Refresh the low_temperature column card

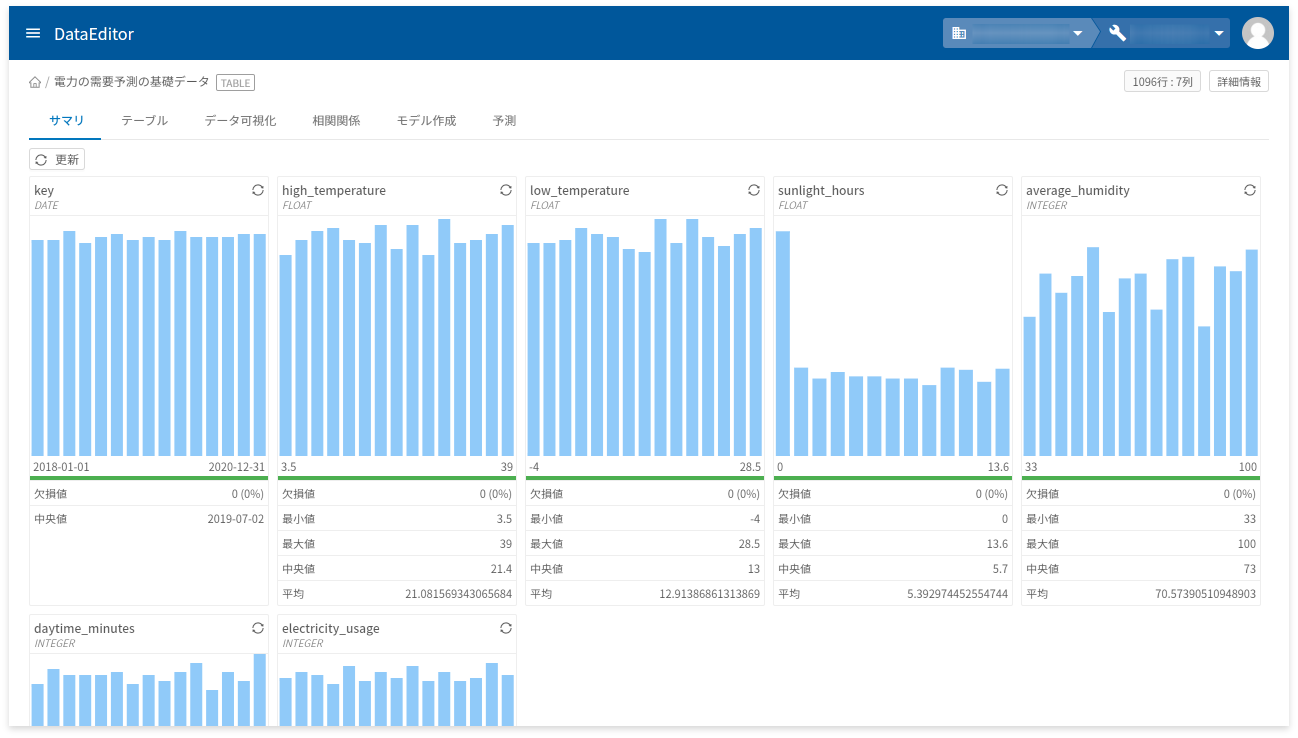click(754, 190)
